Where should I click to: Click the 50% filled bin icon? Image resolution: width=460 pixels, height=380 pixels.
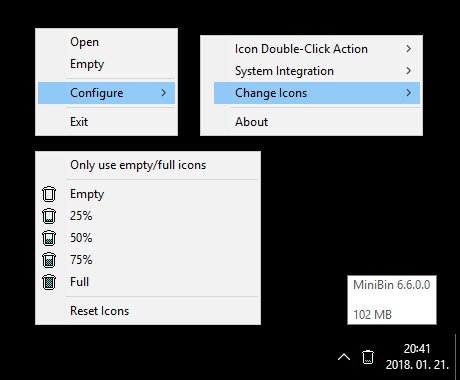pos(49,238)
